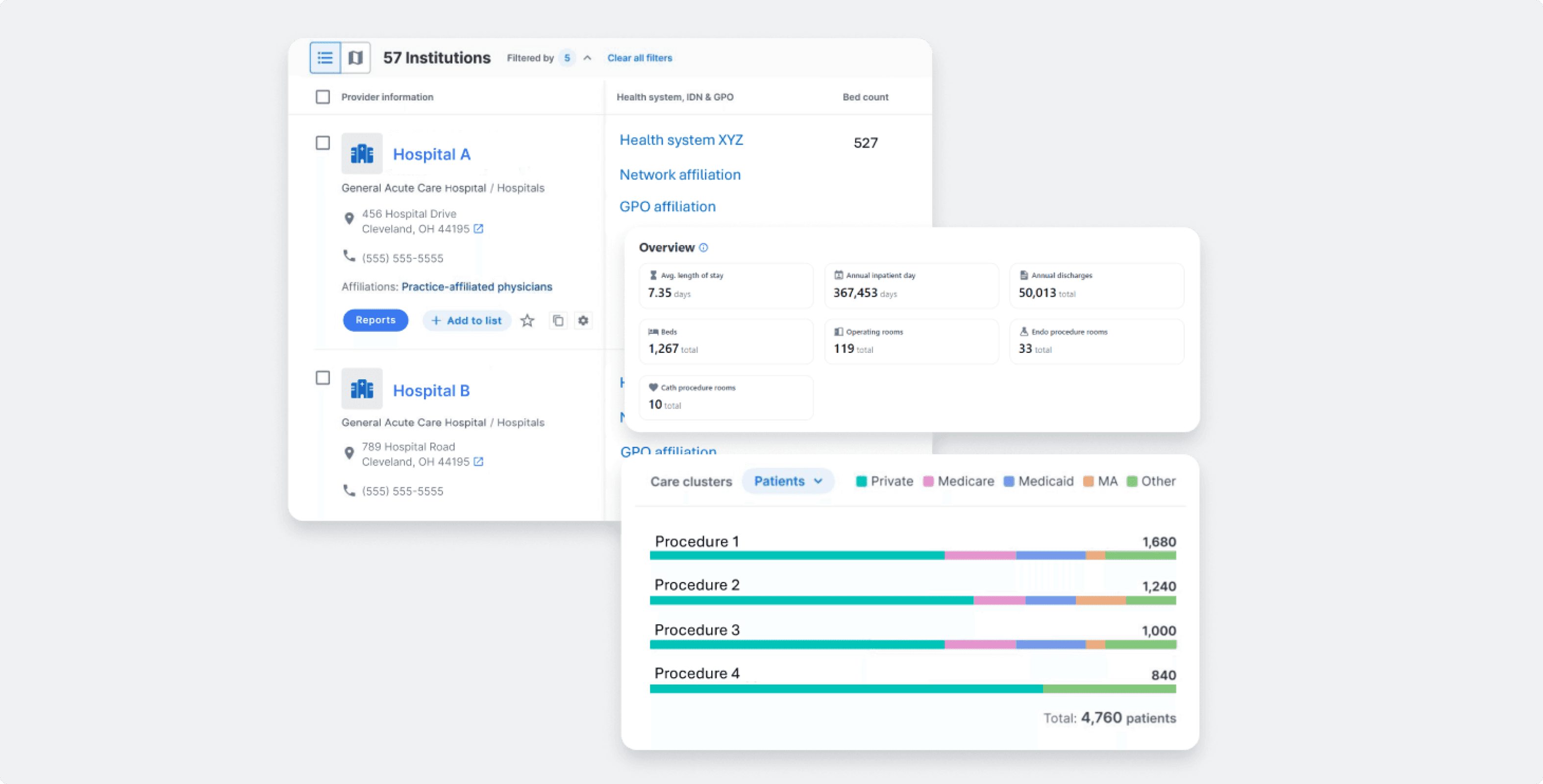The height and width of the screenshot is (784, 1543).
Task: Click the Private legend color swatch
Action: (861, 482)
